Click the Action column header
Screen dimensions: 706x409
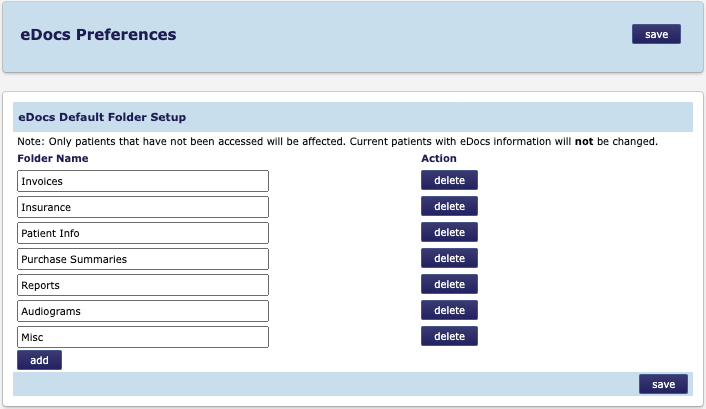439,158
